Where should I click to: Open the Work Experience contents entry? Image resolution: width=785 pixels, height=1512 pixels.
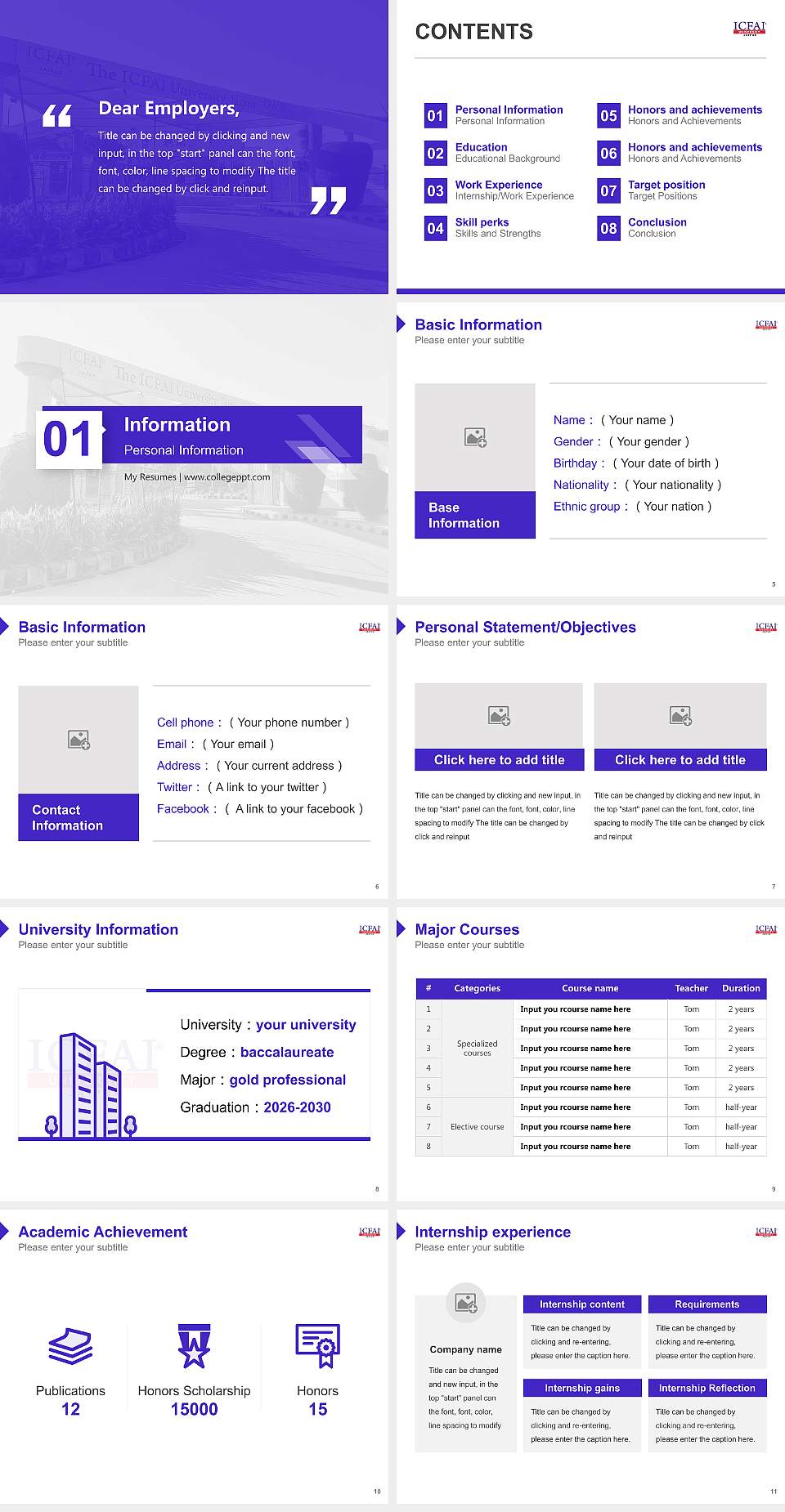(x=514, y=190)
